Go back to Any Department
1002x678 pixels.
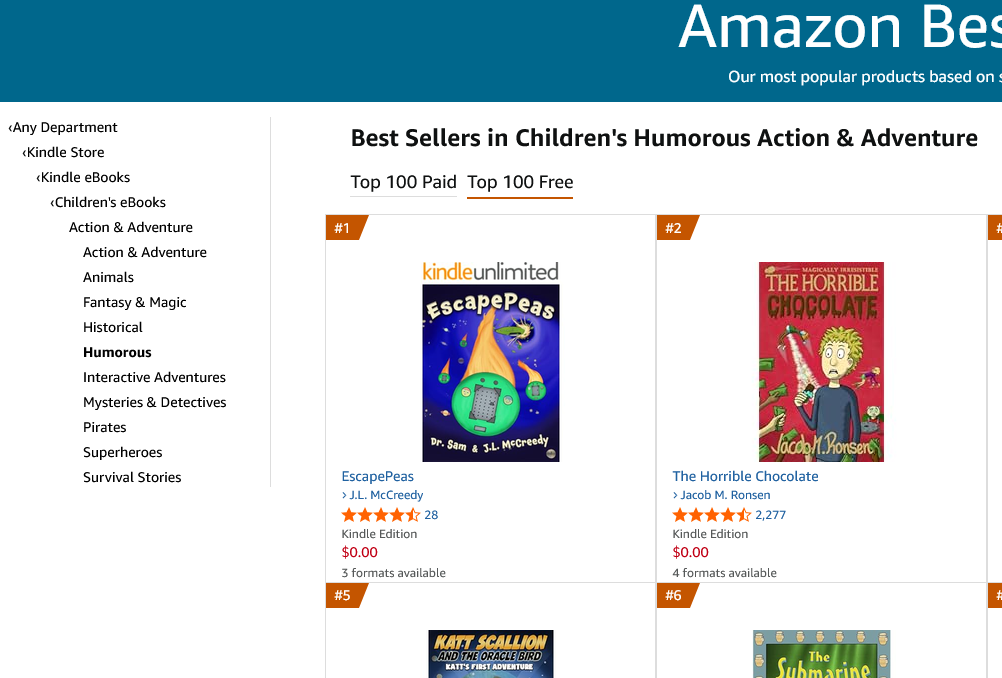[63, 127]
